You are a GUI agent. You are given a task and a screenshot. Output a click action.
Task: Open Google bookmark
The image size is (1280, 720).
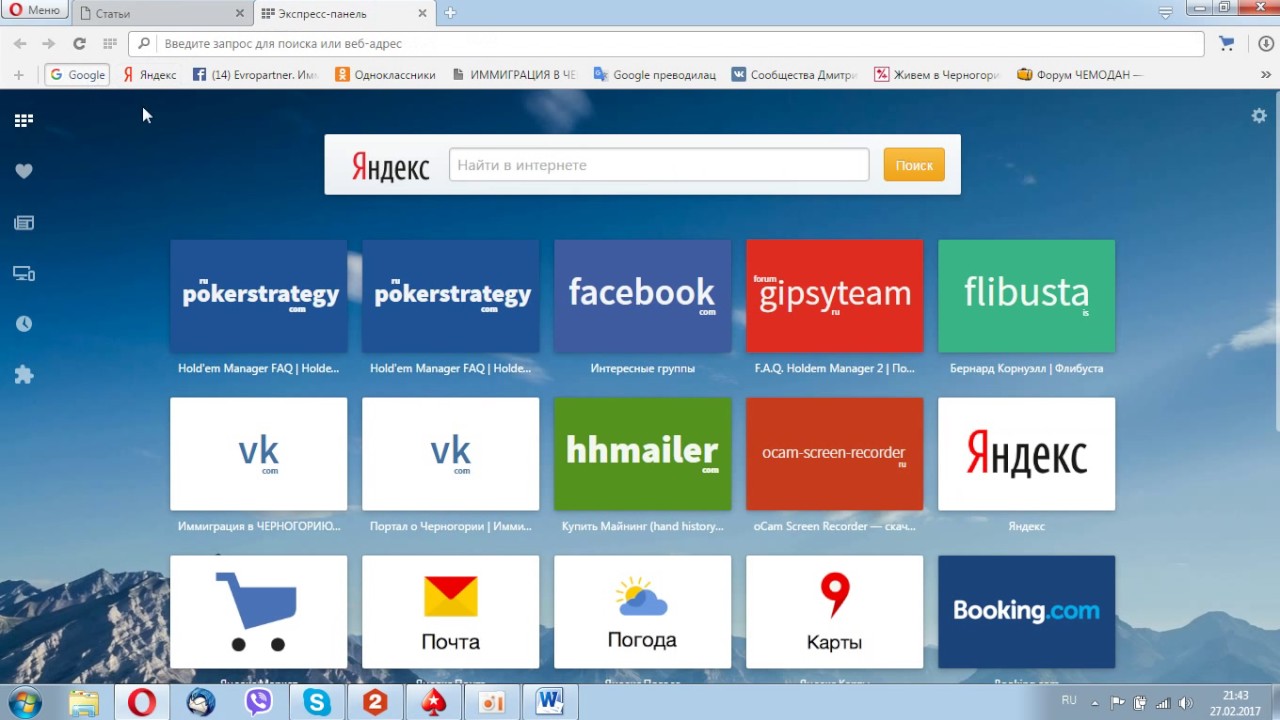77,75
